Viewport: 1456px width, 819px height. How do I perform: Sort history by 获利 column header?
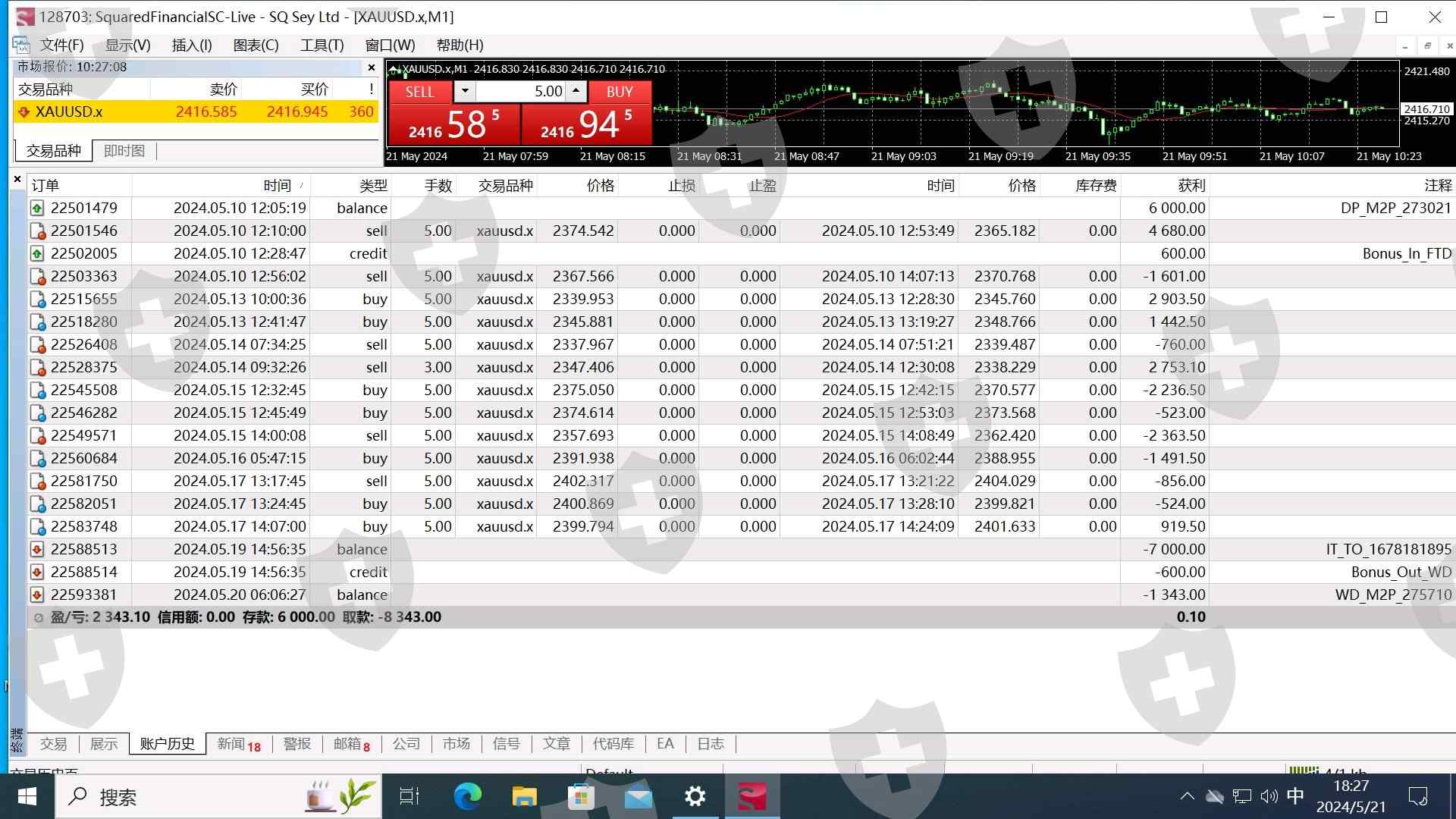[1191, 185]
